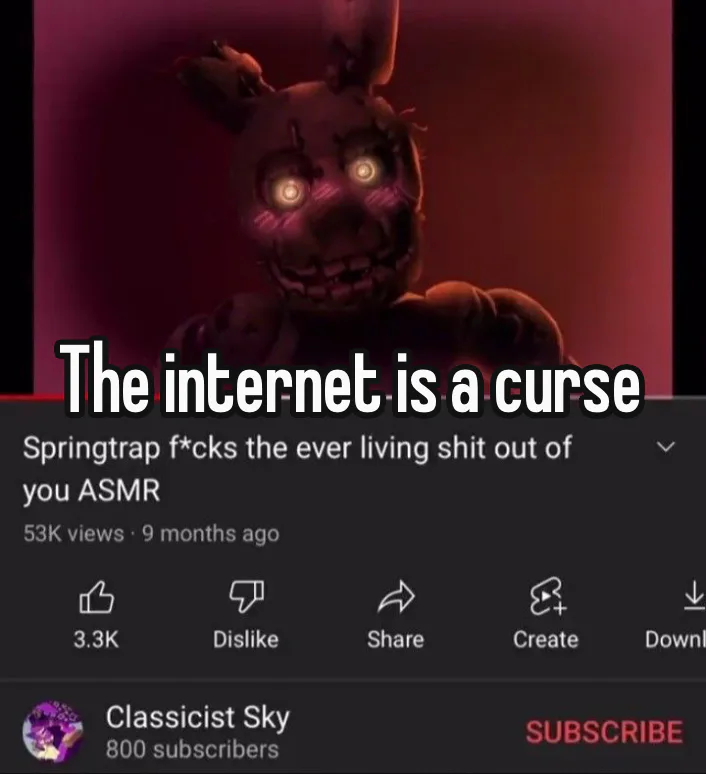
Task: Click the Dislike label
Action: [246, 640]
